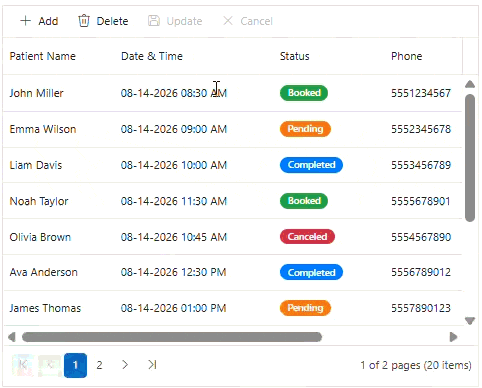Click phone number 5555678901
The width and height of the screenshot is (482, 388).
tap(421, 201)
